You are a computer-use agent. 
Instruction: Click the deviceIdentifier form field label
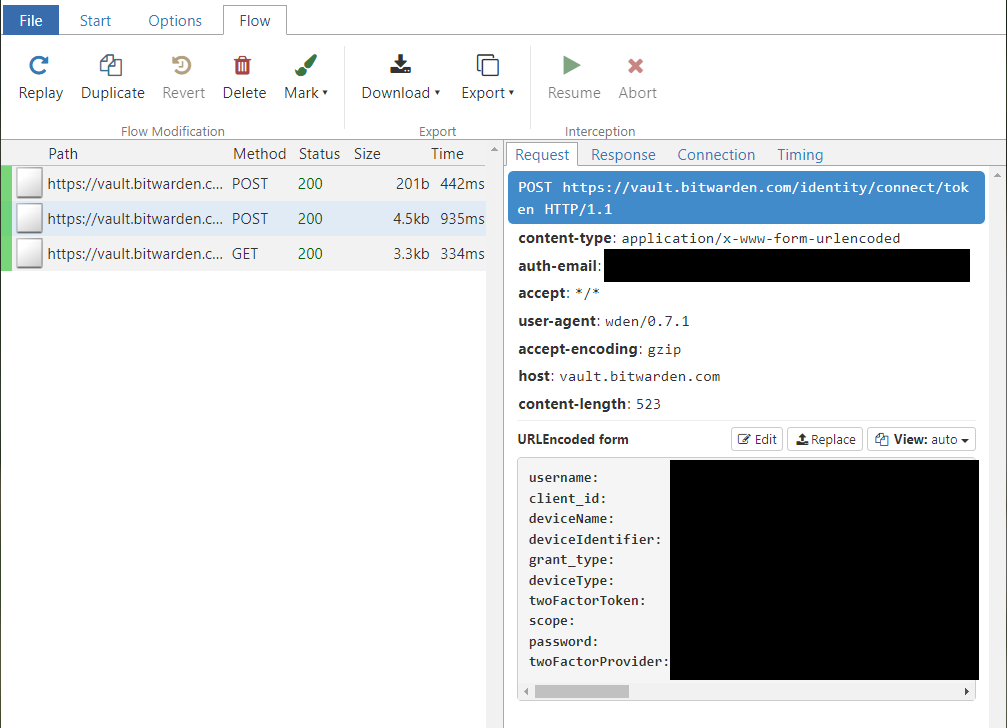pyautogui.click(x=595, y=539)
